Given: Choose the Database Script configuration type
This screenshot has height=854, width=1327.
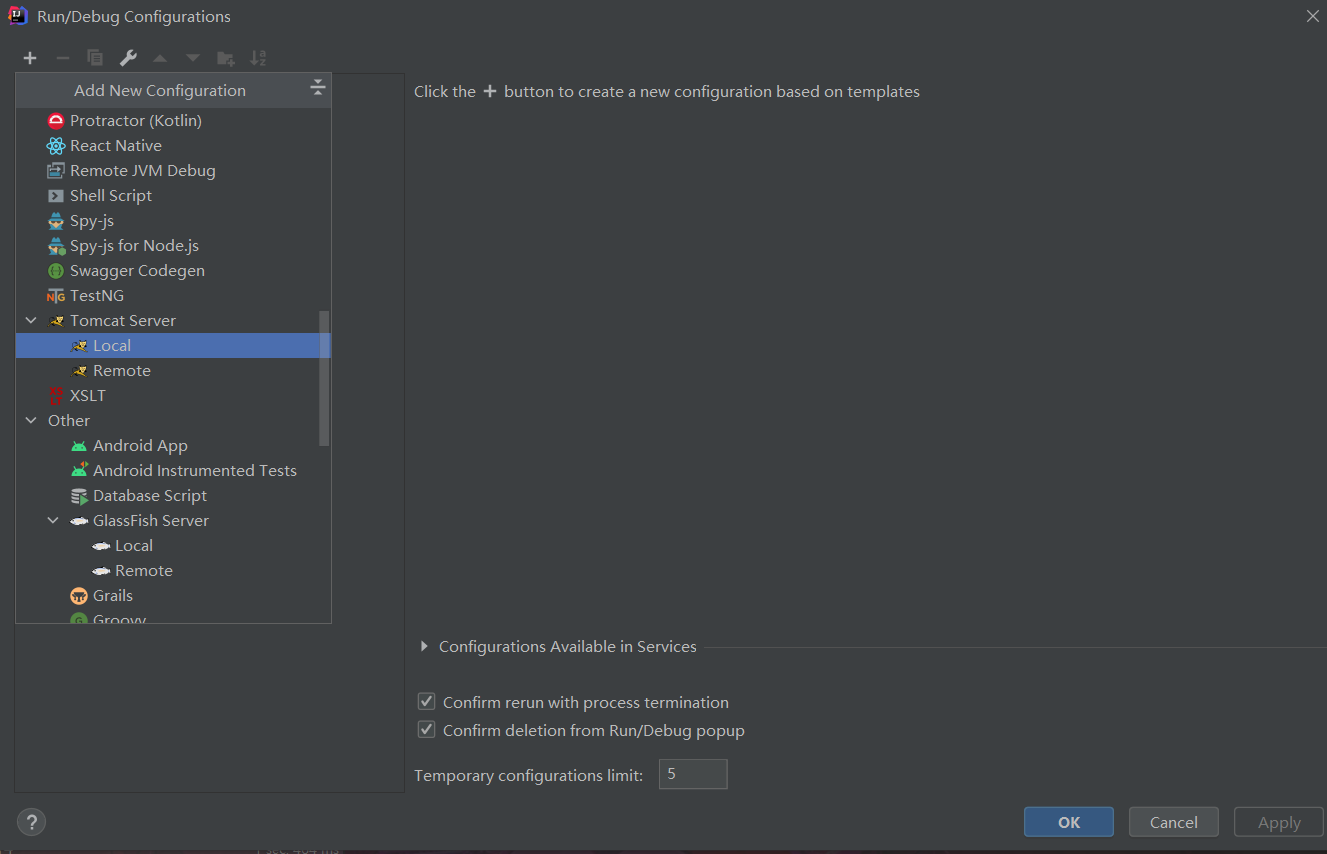Looking at the screenshot, I should click(x=173, y=495).
